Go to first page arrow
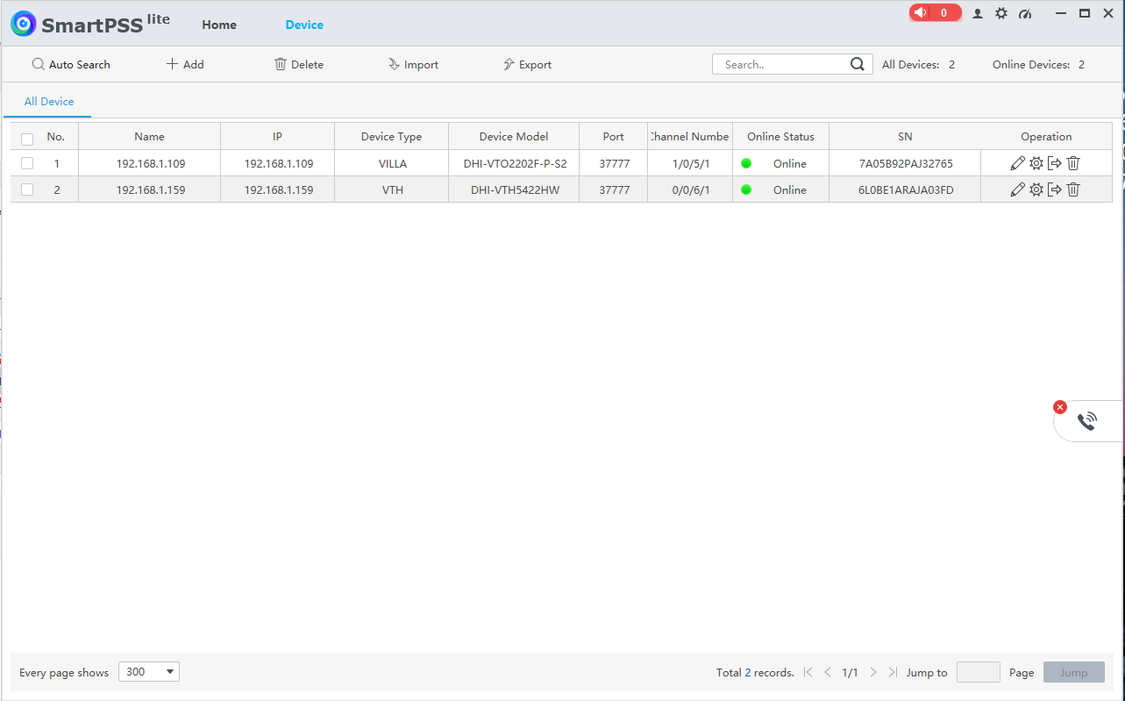 809,672
